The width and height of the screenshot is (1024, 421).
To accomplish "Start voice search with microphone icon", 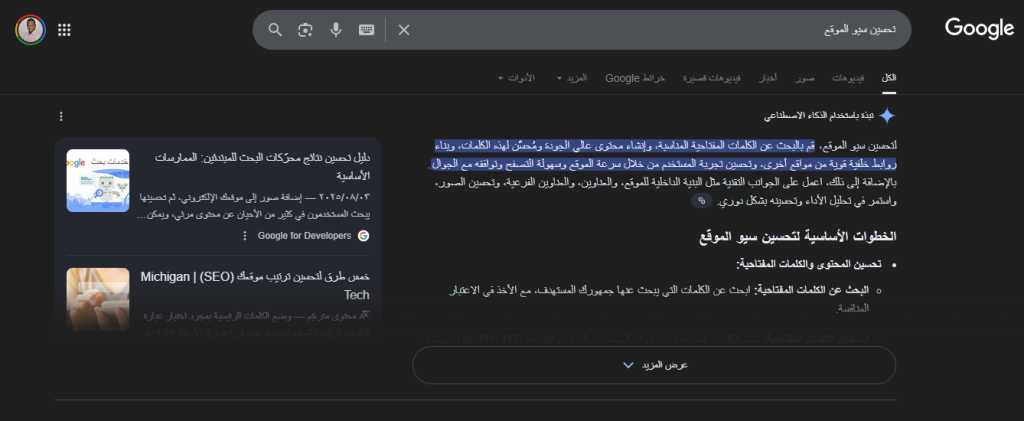I will pos(336,30).
